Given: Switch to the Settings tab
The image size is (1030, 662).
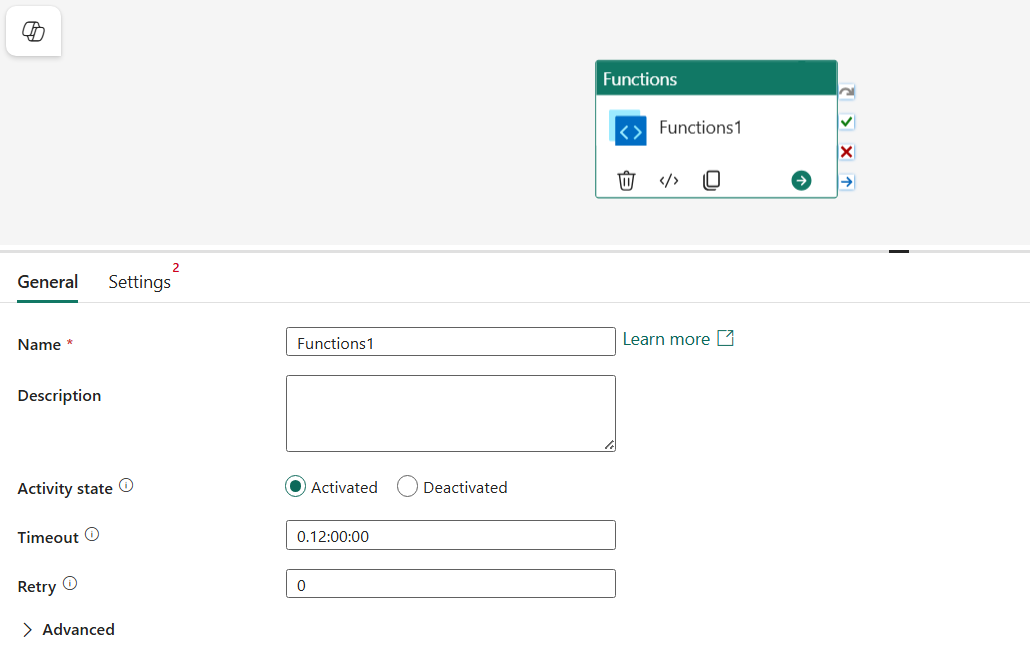Looking at the screenshot, I should pos(139,282).
